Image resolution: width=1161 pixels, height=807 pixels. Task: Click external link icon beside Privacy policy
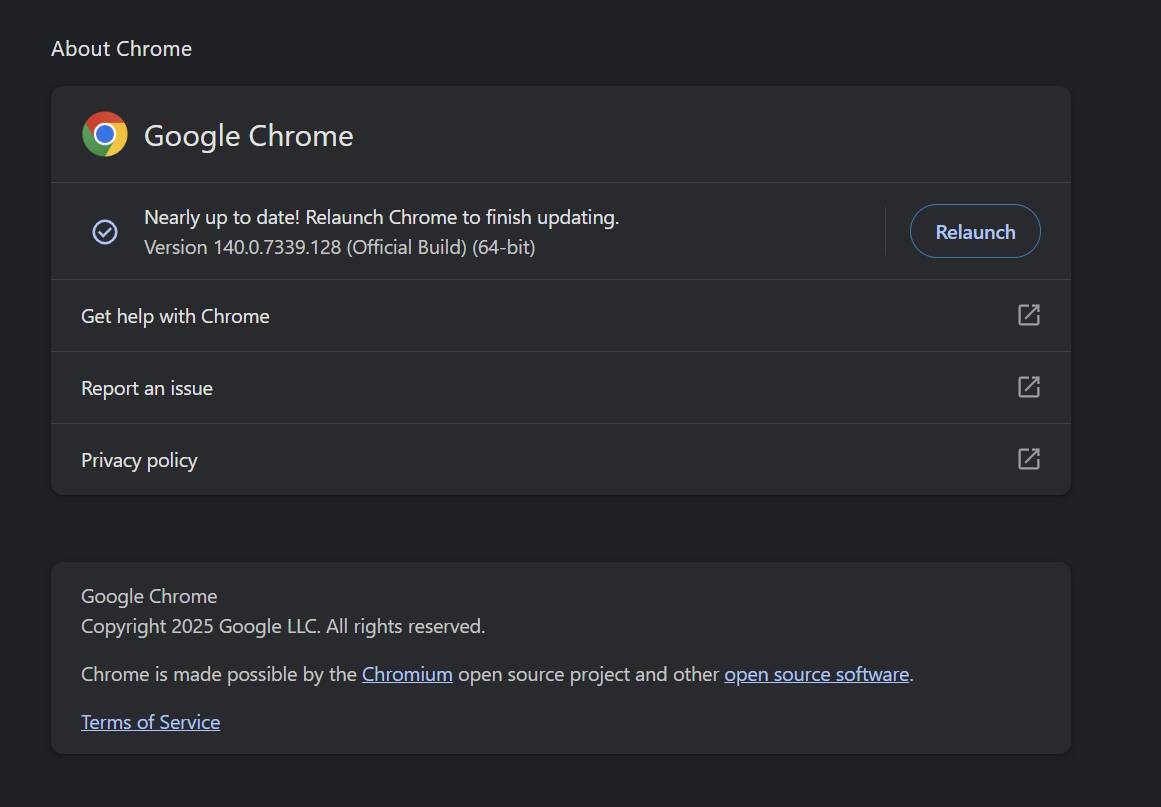pyautogui.click(x=1028, y=459)
